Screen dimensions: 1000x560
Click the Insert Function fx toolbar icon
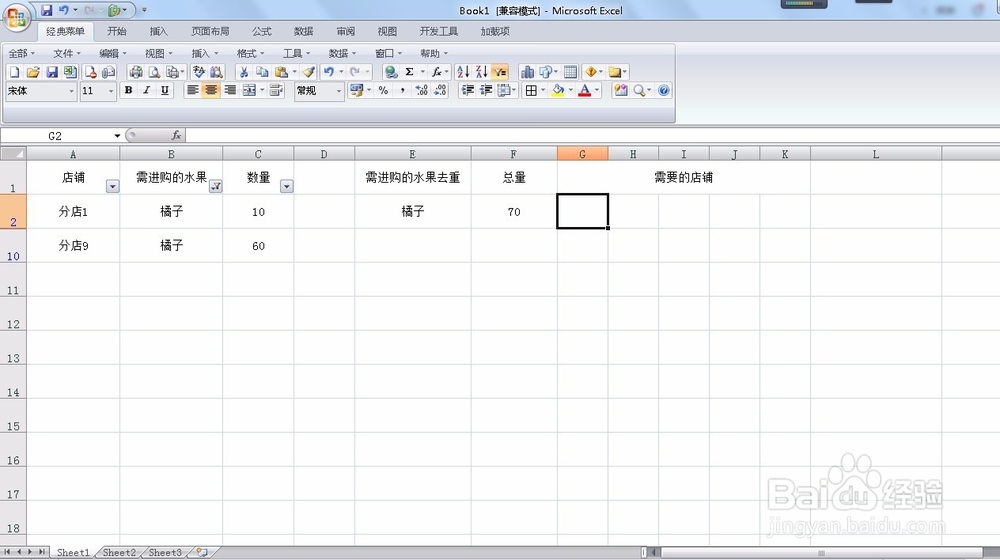coord(436,72)
